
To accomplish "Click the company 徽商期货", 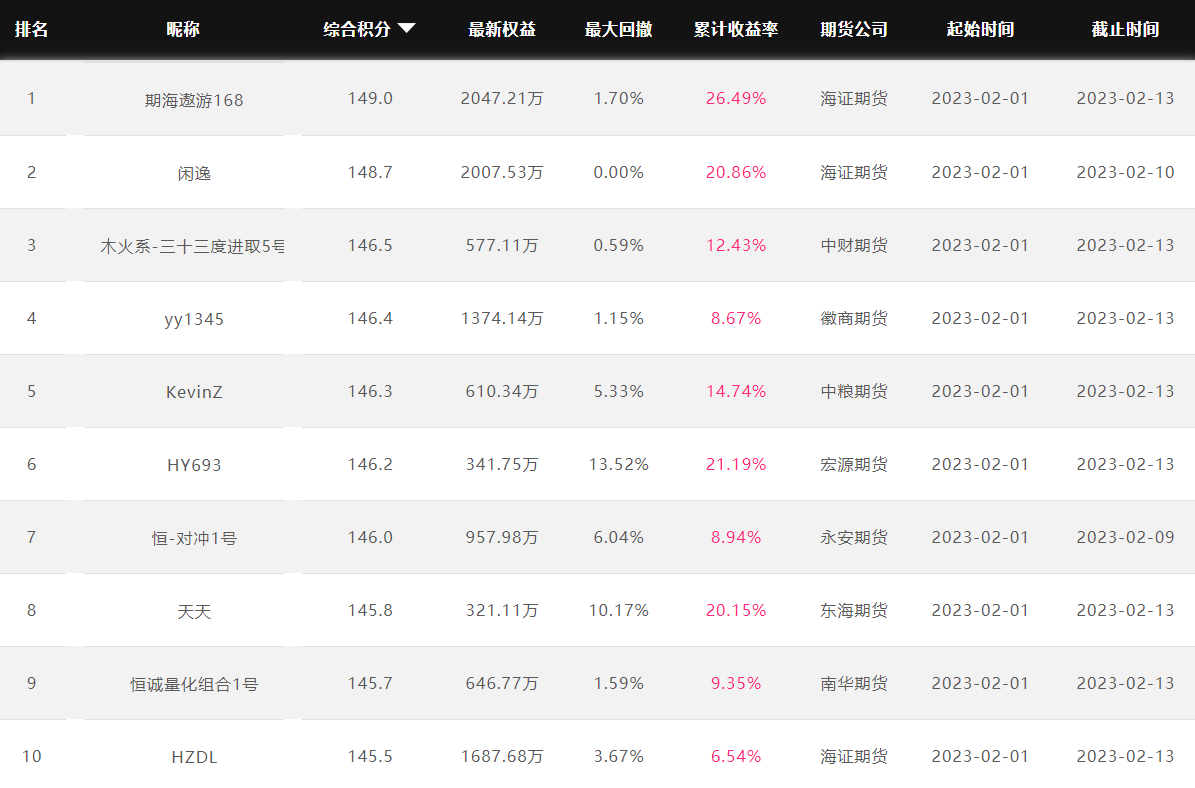I will tap(854, 318).
